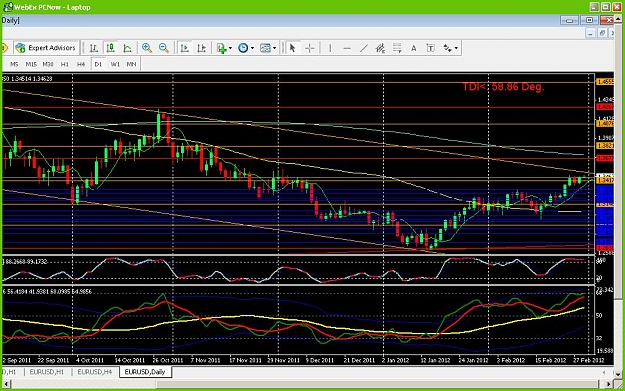Zoom out of the chart
The width and height of the screenshot is (625, 391).
pos(163,48)
